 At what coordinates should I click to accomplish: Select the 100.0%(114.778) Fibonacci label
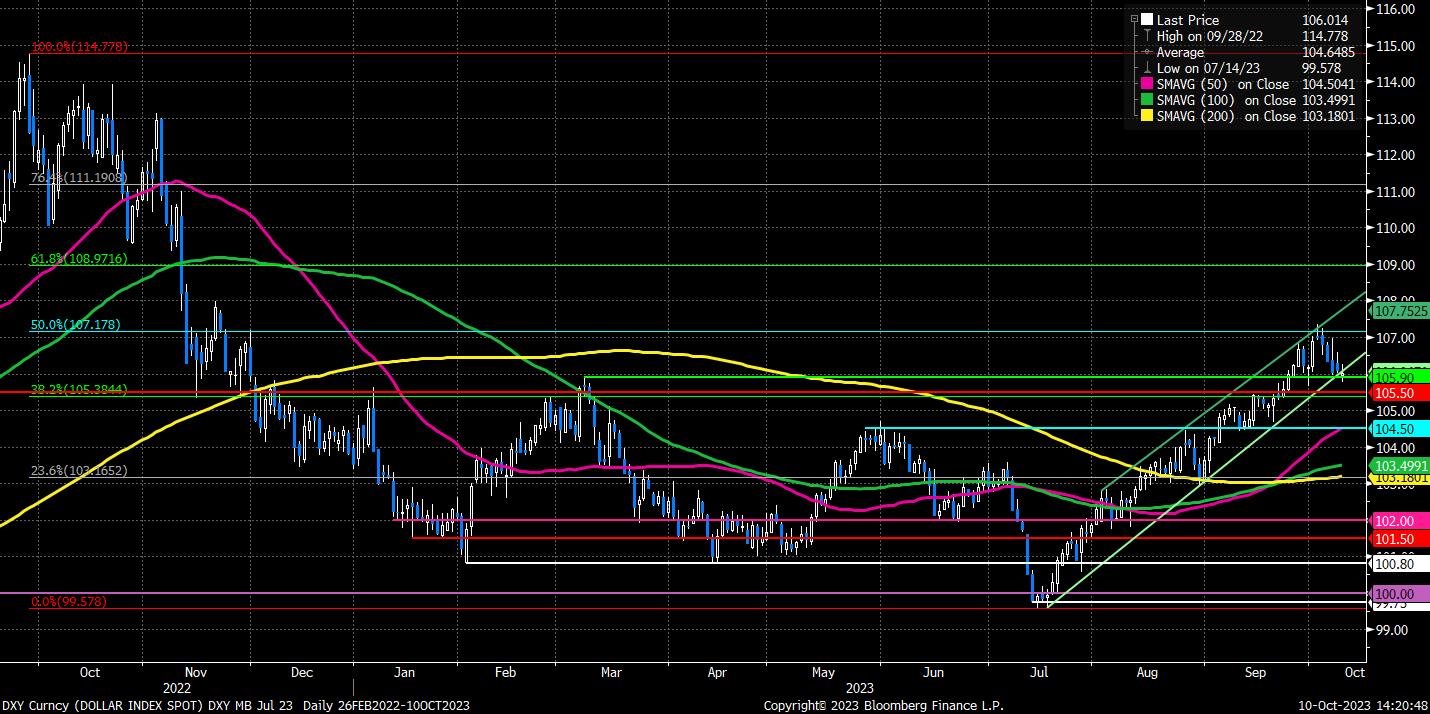pos(79,47)
